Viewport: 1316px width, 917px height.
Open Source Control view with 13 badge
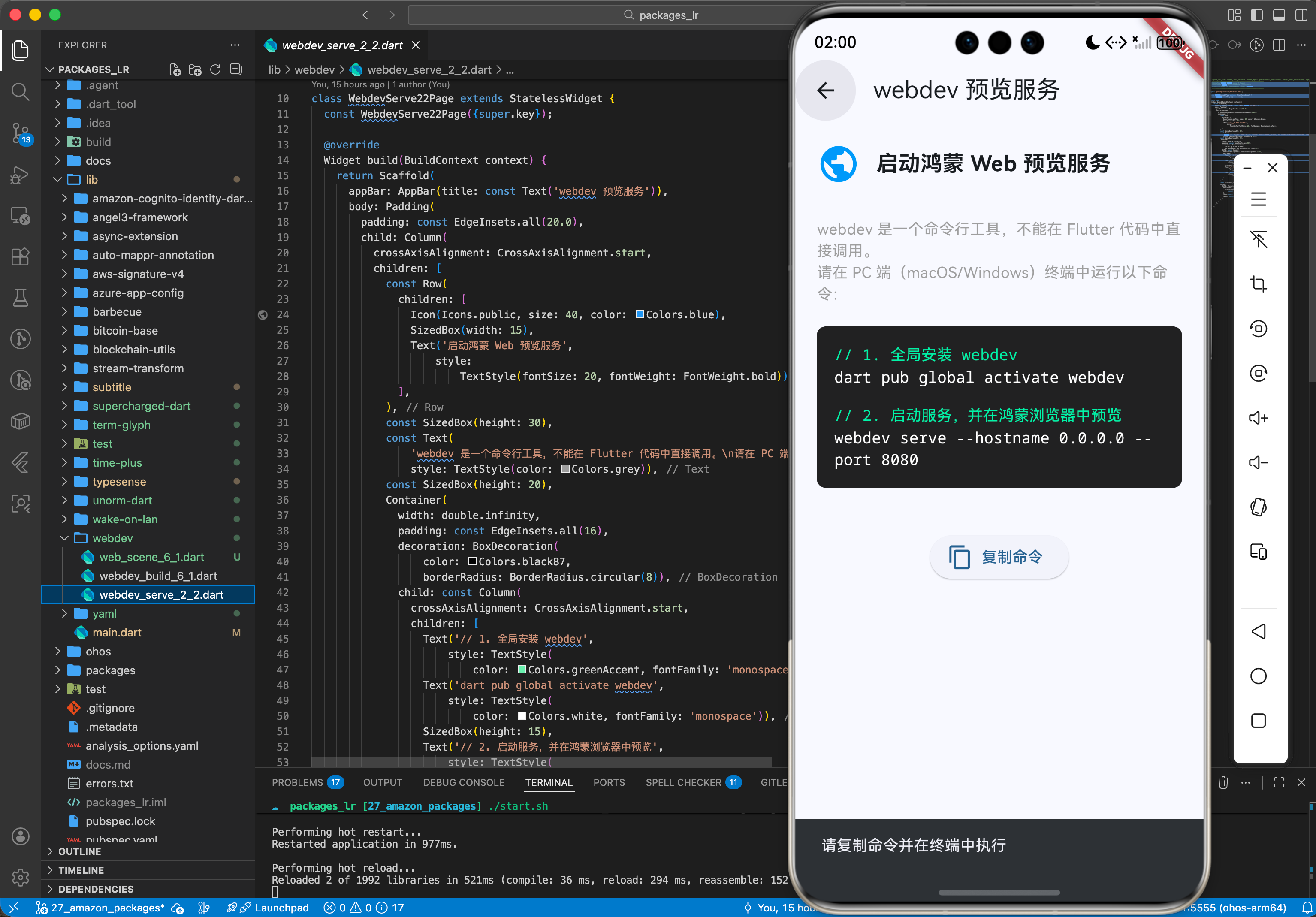click(21, 133)
